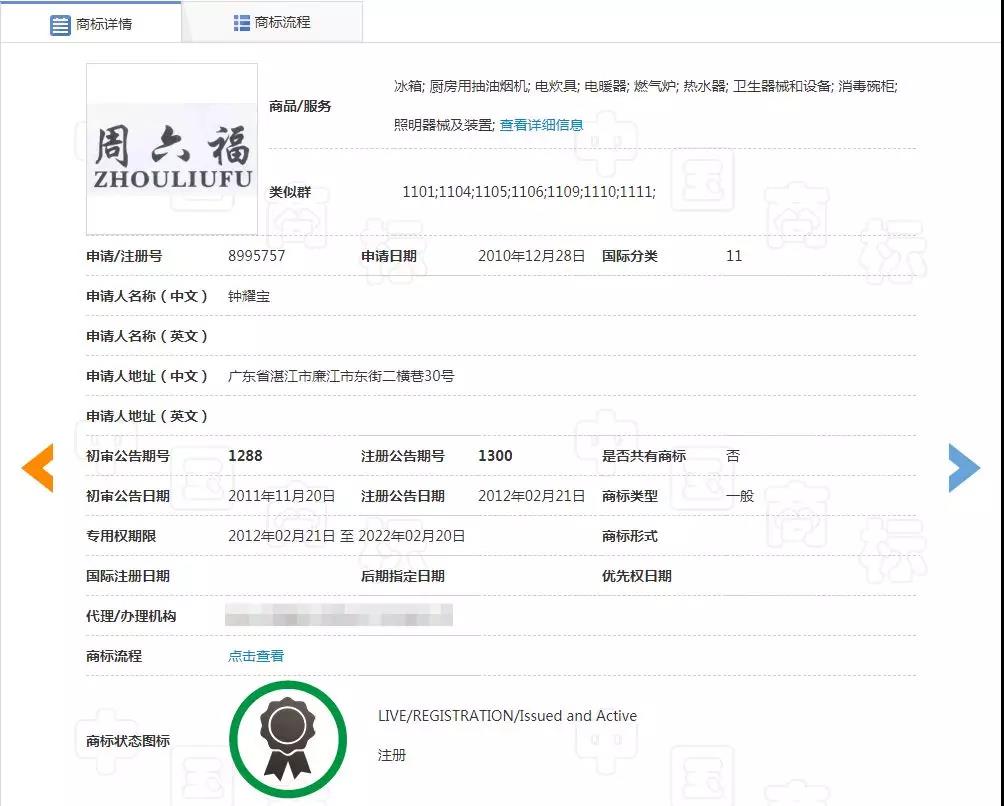Select preliminary announcement number 1288
This screenshot has width=1004, height=806.
(245, 456)
